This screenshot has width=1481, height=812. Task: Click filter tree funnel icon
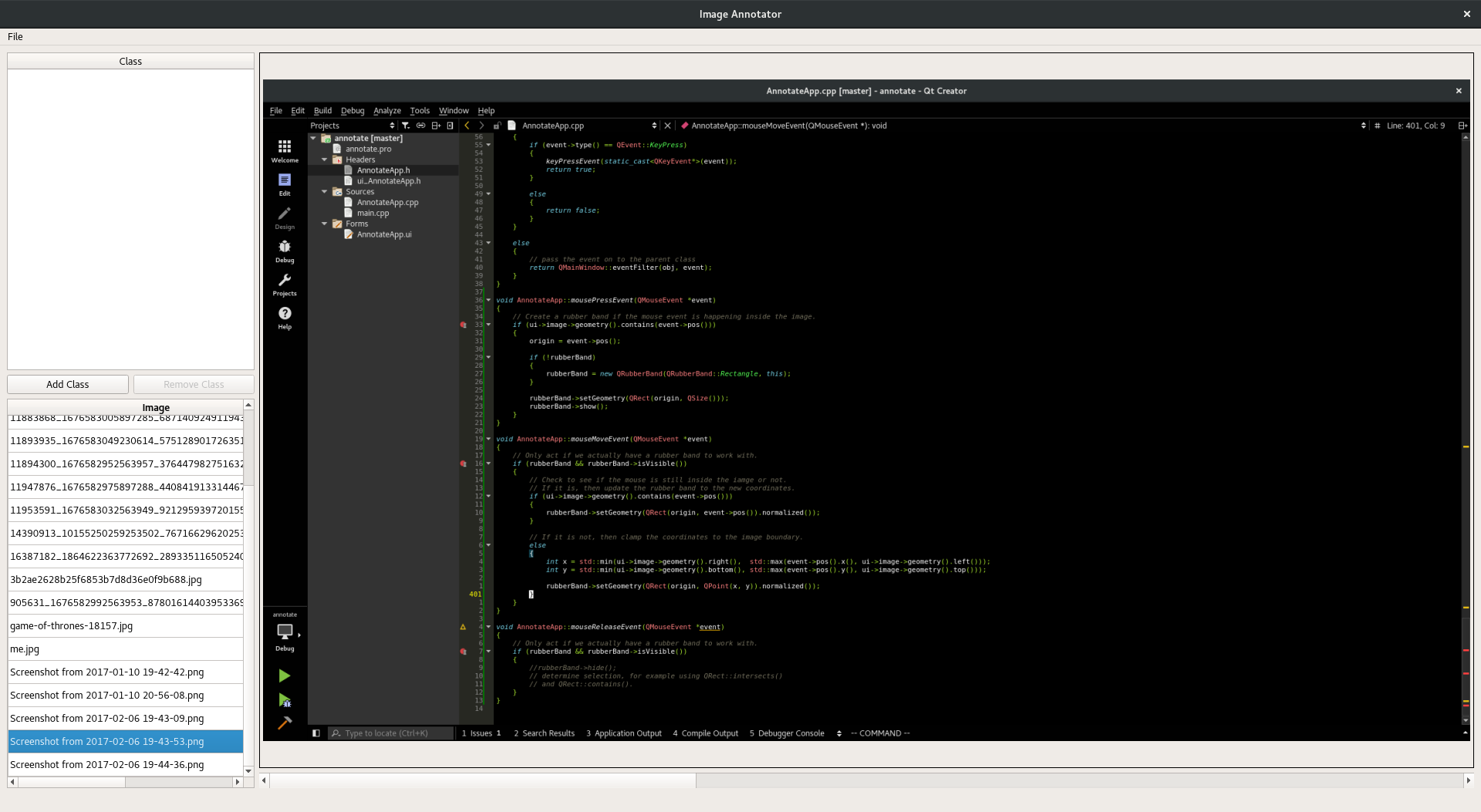pos(406,126)
